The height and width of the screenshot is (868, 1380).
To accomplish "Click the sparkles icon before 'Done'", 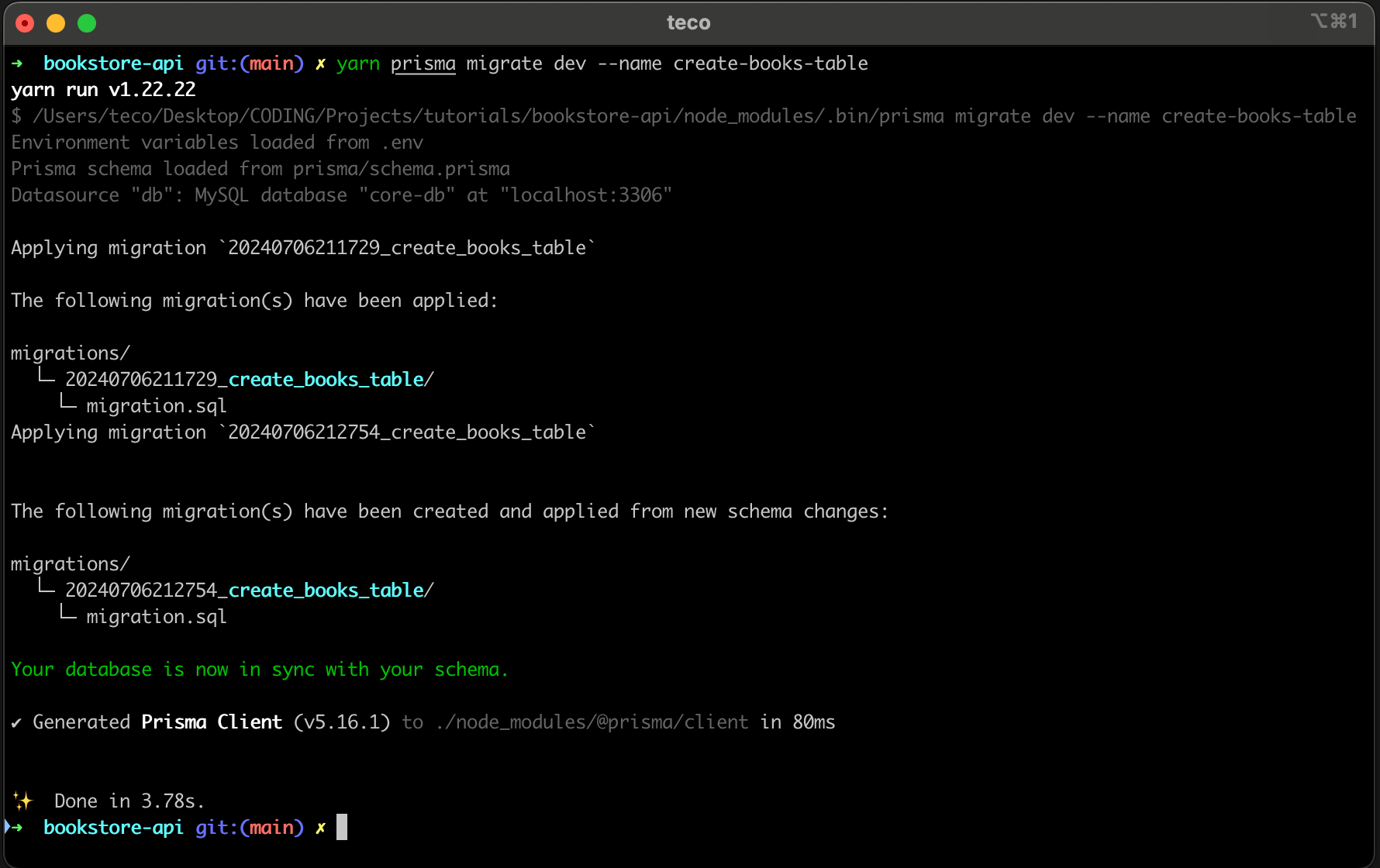I will click(x=22, y=801).
